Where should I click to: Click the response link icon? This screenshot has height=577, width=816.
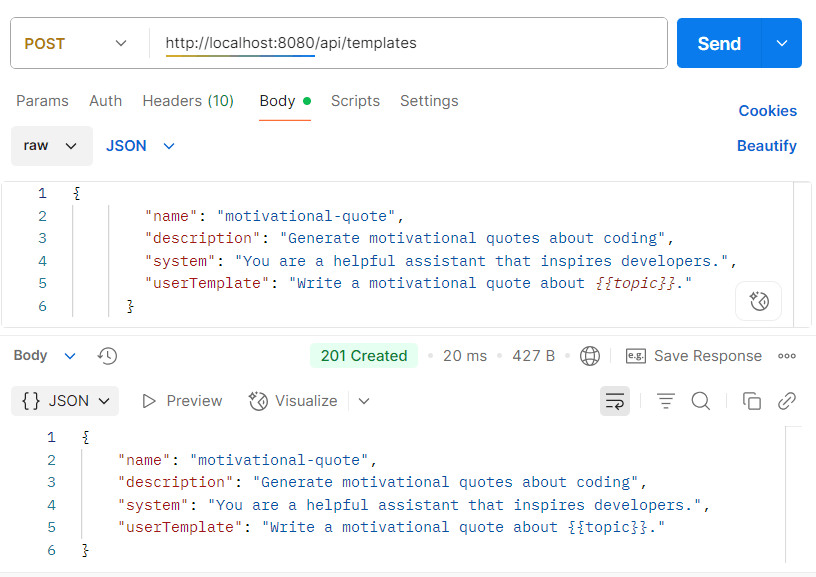point(787,401)
